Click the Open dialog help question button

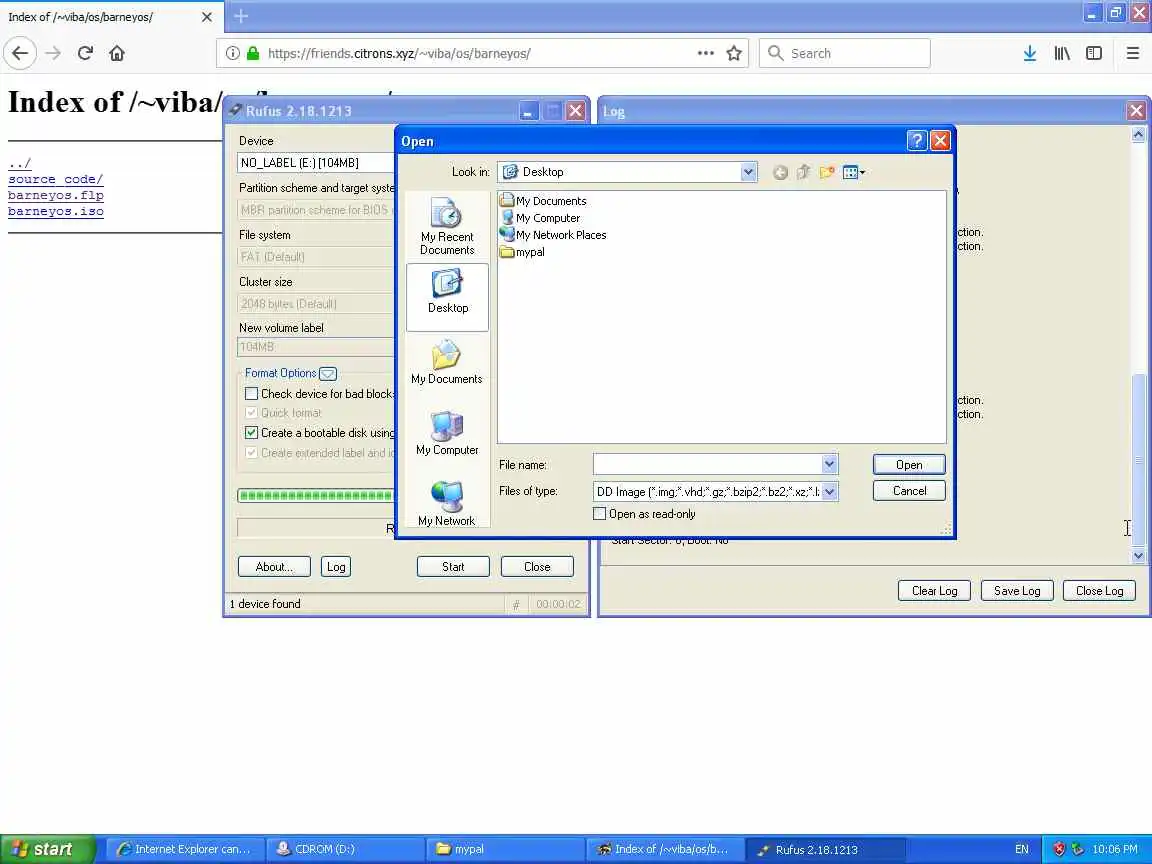coord(916,140)
